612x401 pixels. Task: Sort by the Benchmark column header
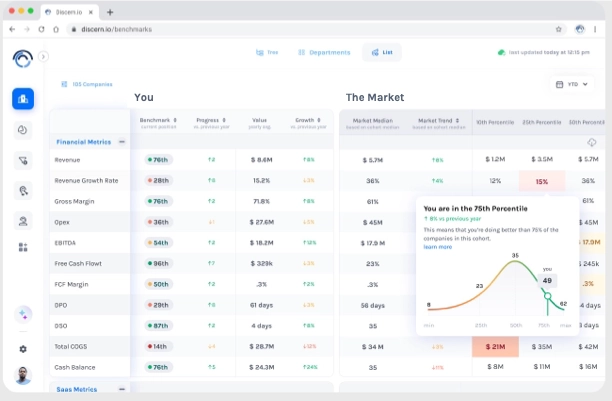(155, 120)
